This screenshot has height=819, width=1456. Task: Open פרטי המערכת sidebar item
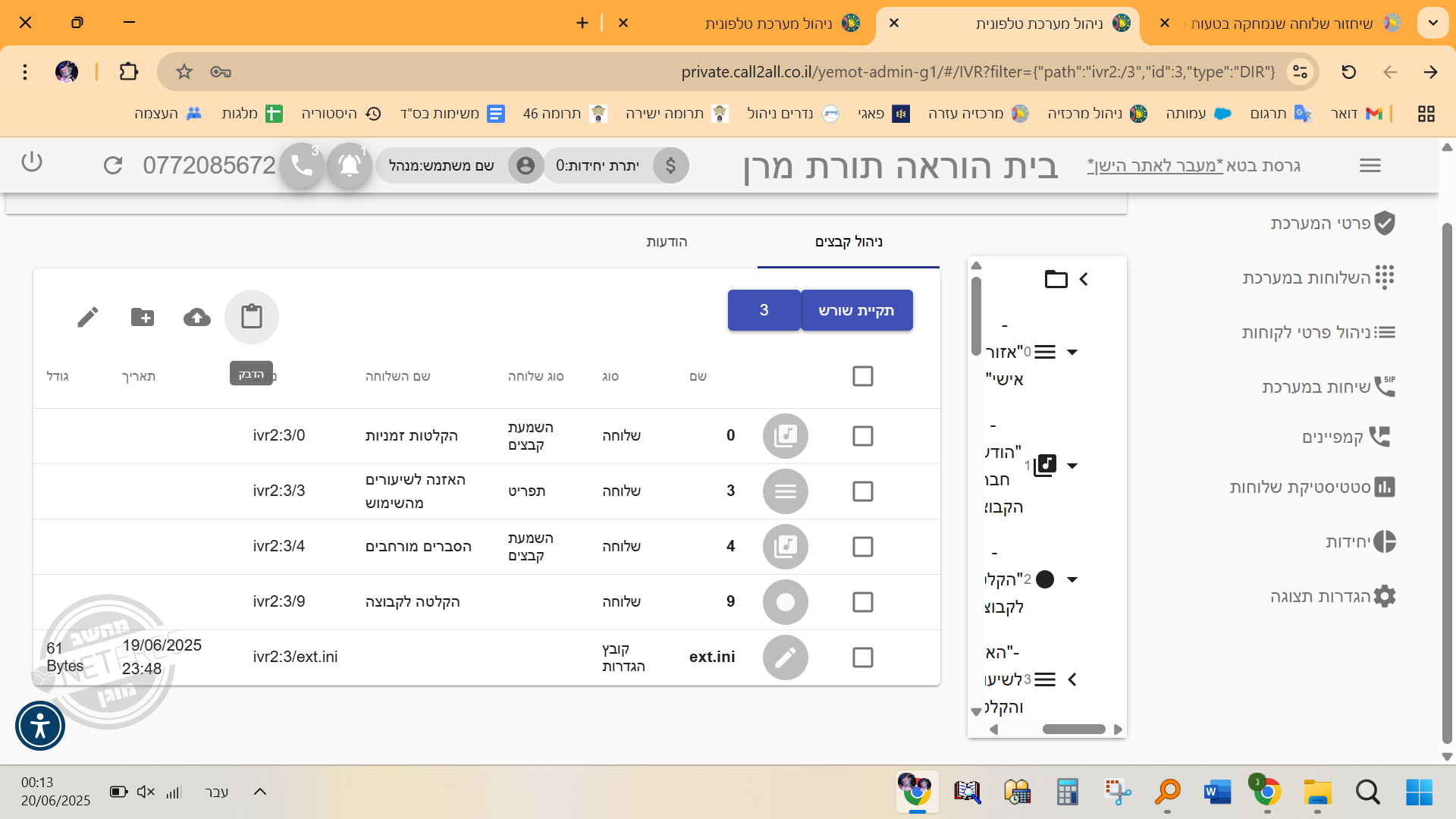(x=1333, y=223)
